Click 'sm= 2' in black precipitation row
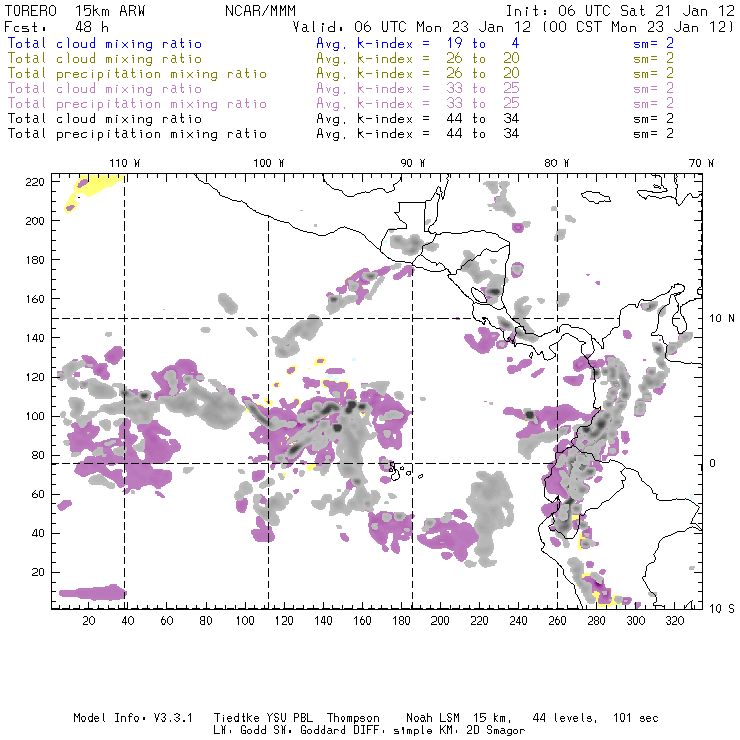Viewport: 740px width, 740px height. tap(653, 134)
